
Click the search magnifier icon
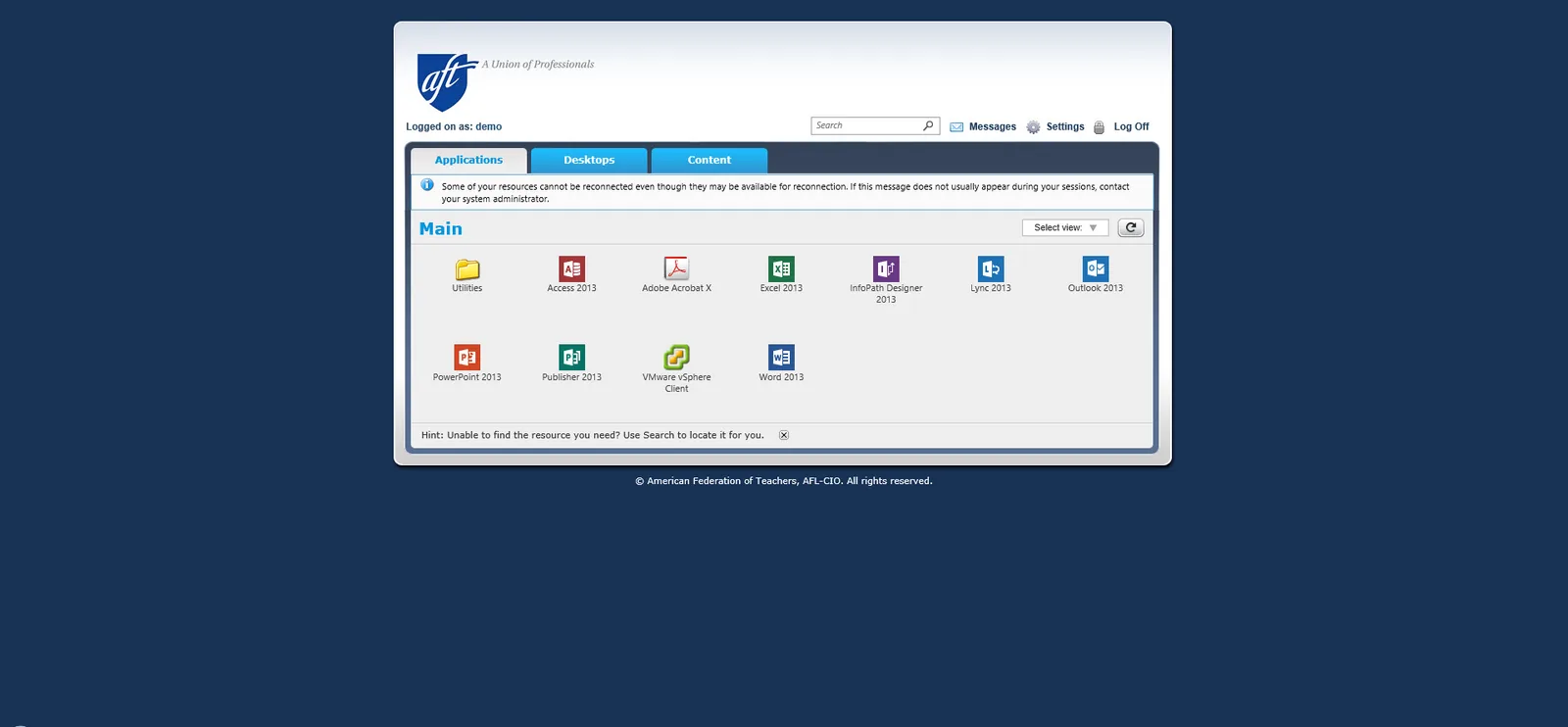[928, 125]
